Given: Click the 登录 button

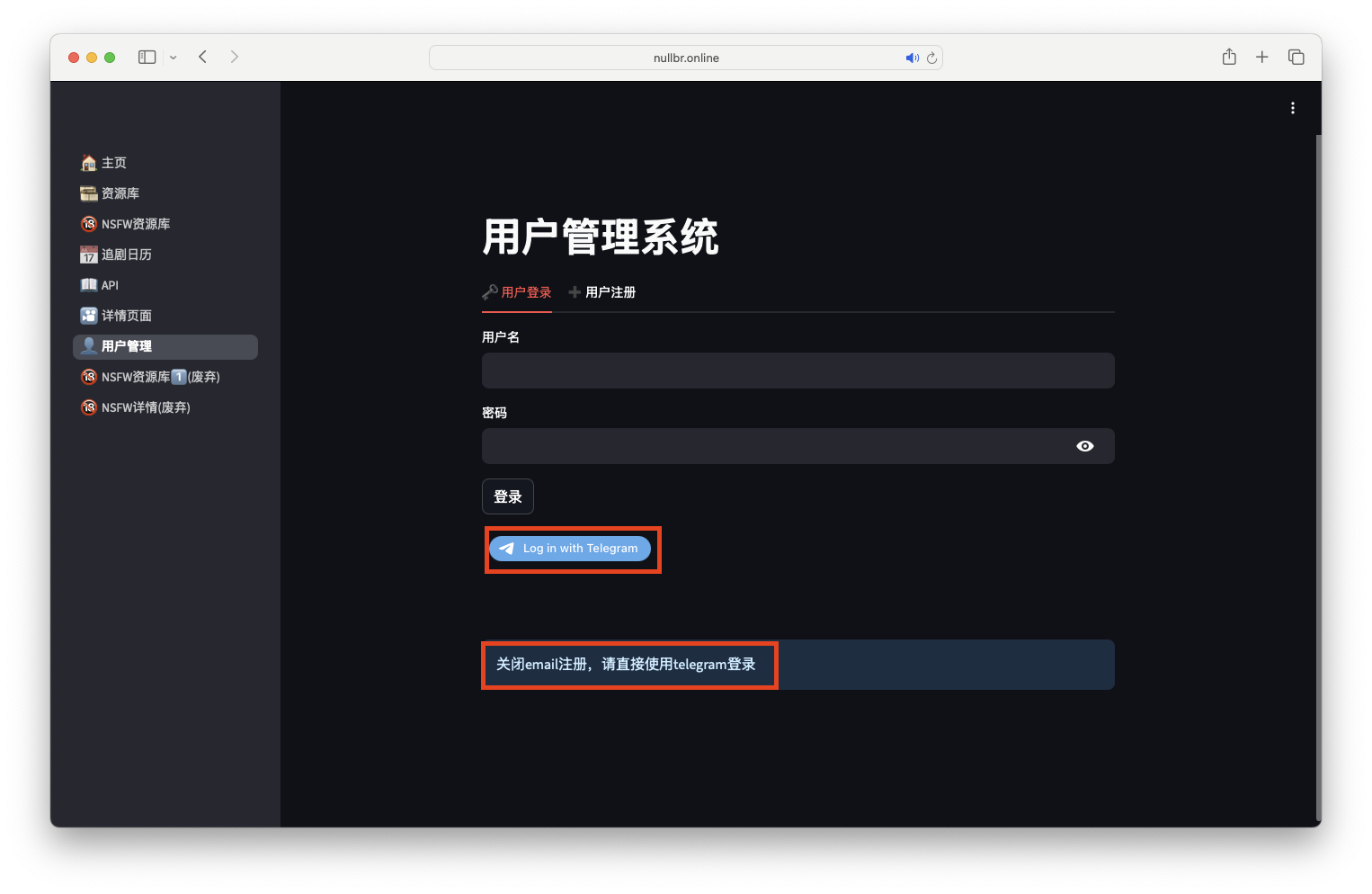Looking at the screenshot, I should tap(507, 496).
